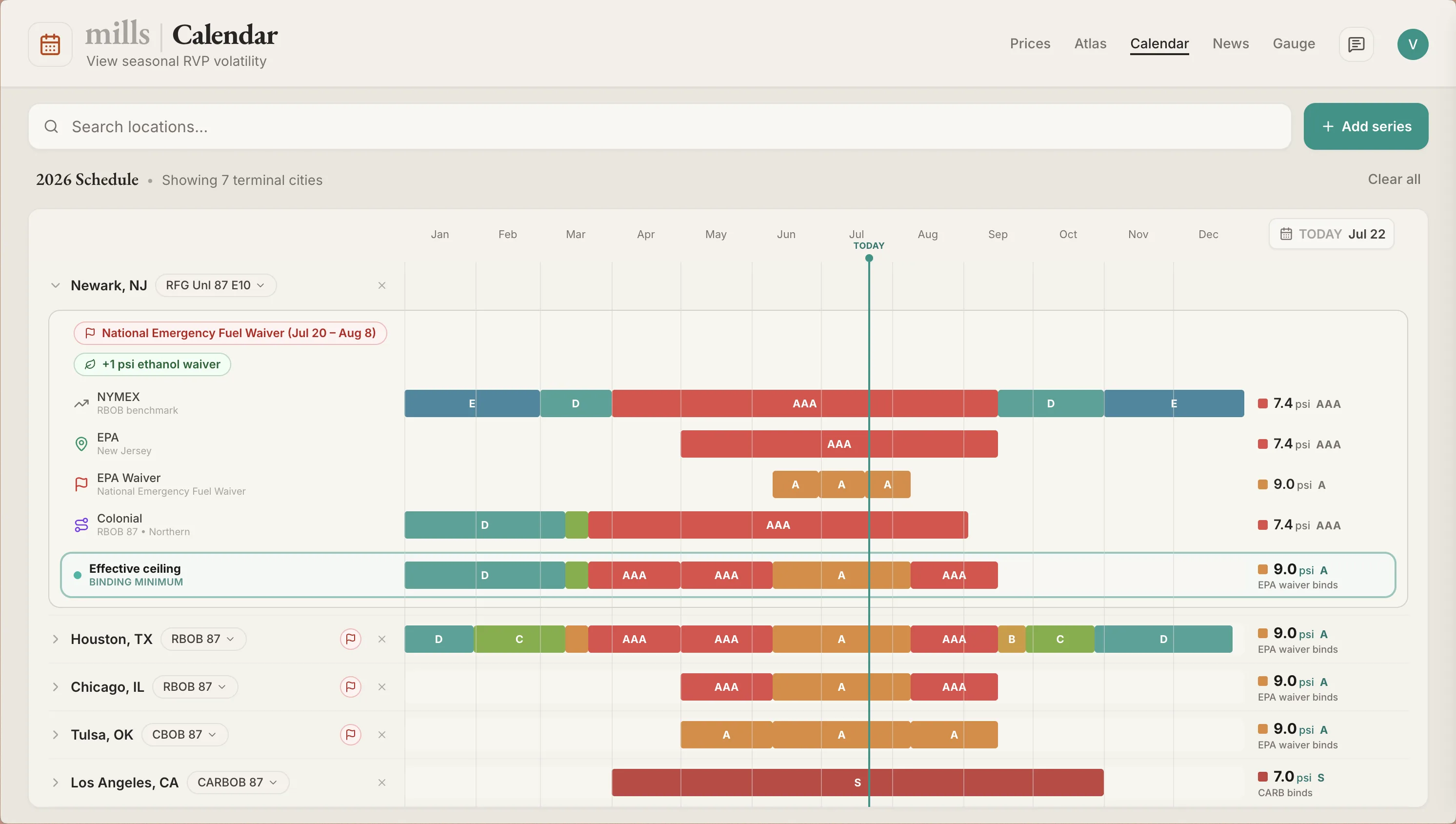Click the +1 psi ethanol waiver chip
The width and height of the screenshot is (1456, 824).
[152, 364]
